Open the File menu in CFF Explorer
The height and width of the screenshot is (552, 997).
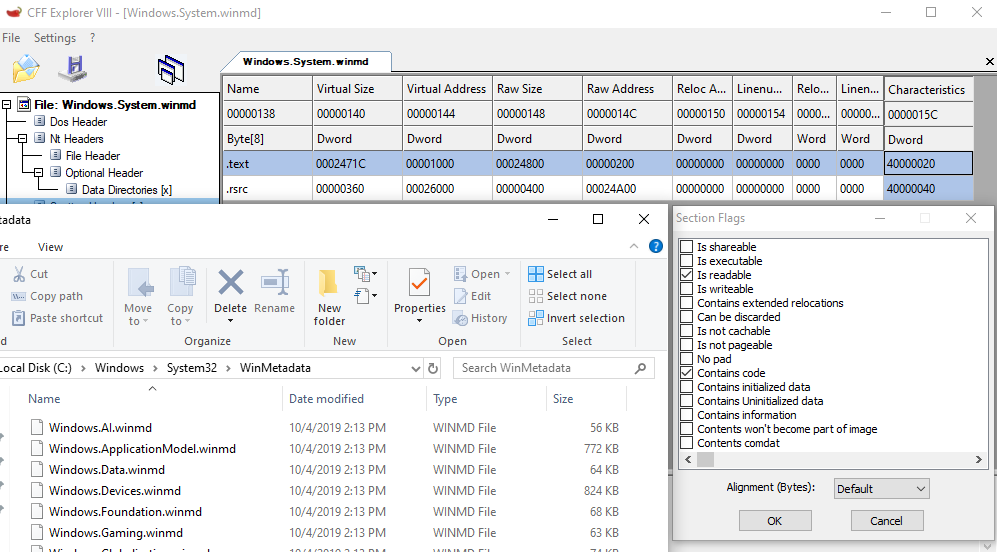coord(11,38)
